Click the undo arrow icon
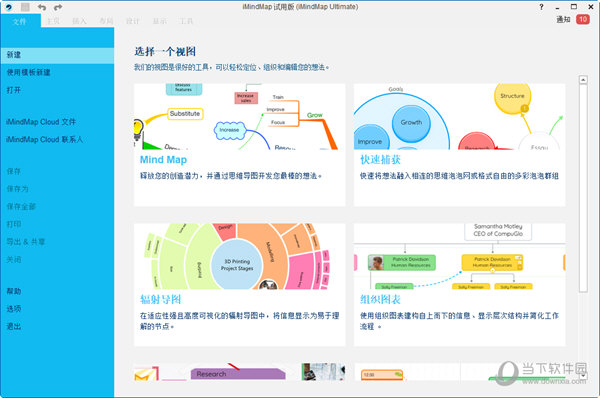Screen dimensions: 600x398 [x=42, y=7]
